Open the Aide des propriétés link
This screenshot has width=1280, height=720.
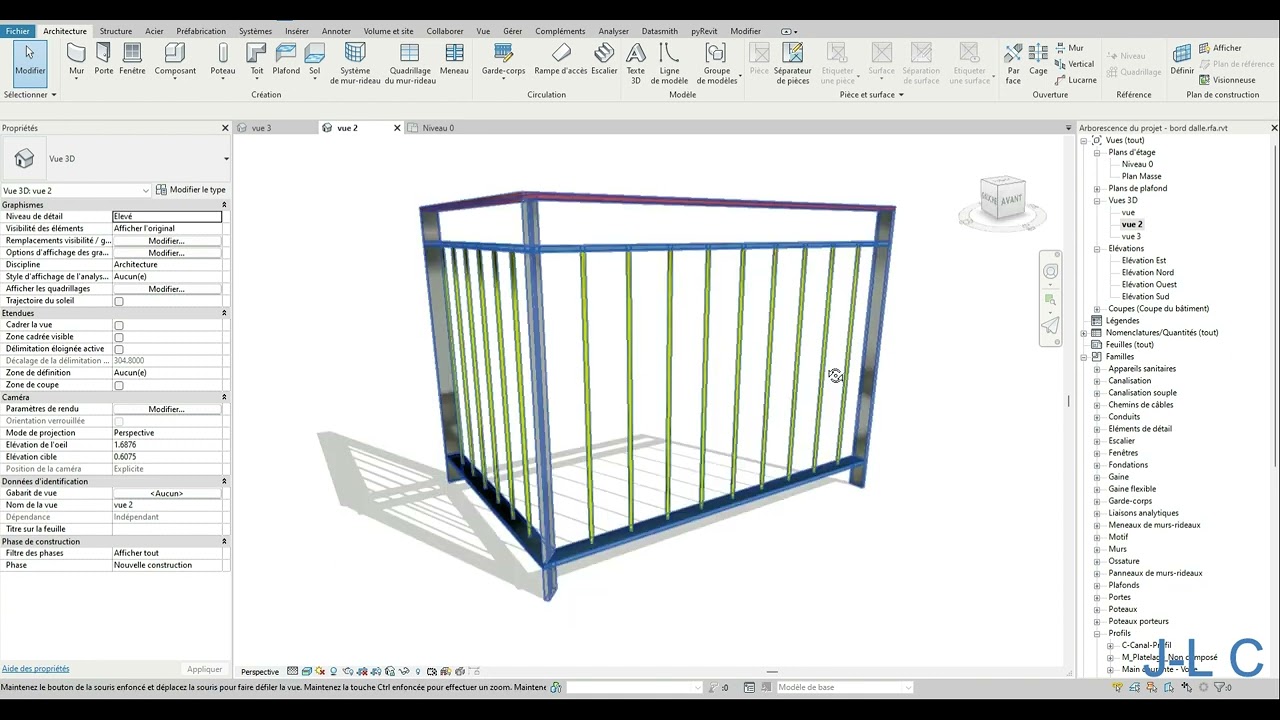[x=35, y=669]
